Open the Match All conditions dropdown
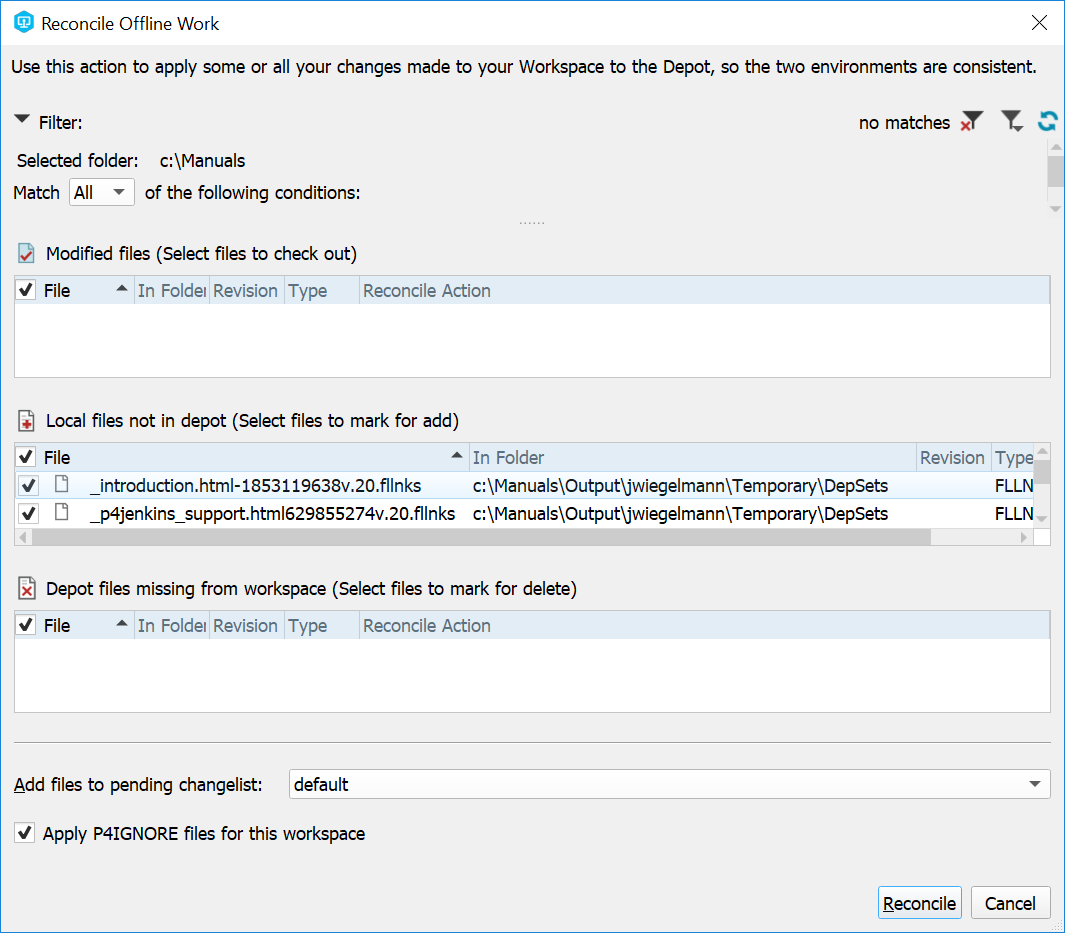The height and width of the screenshot is (933, 1065). [x=102, y=193]
